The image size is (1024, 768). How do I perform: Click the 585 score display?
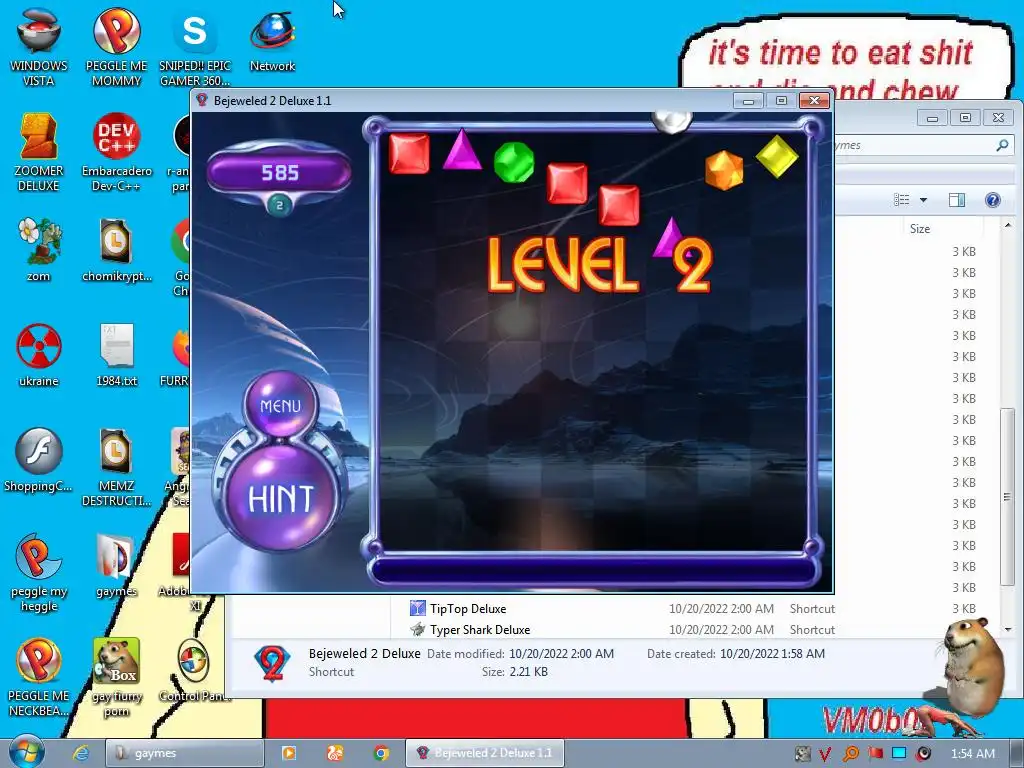pos(280,172)
